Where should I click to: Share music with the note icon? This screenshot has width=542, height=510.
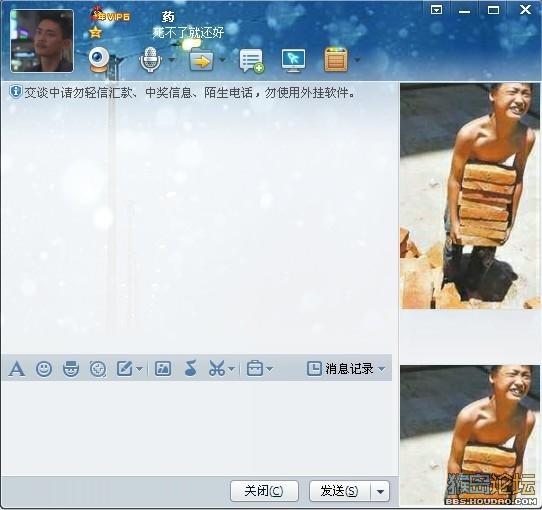pyautogui.click(x=190, y=368)
